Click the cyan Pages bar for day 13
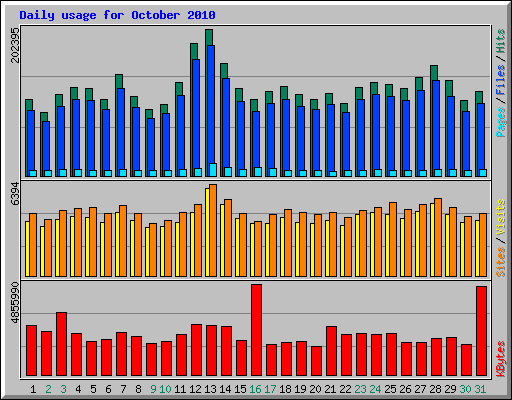 tap(213, 170)
